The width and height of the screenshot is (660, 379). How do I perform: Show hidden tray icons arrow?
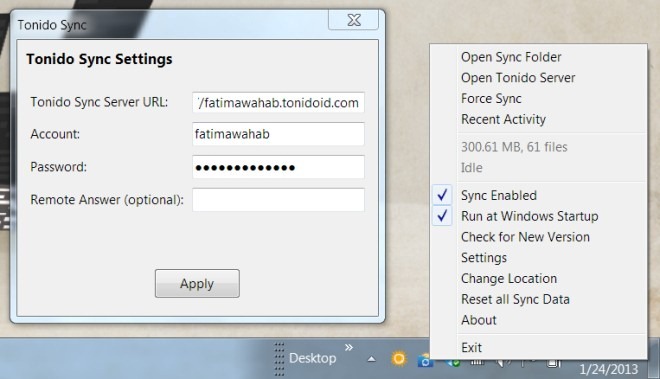click(x=371, y=359)
